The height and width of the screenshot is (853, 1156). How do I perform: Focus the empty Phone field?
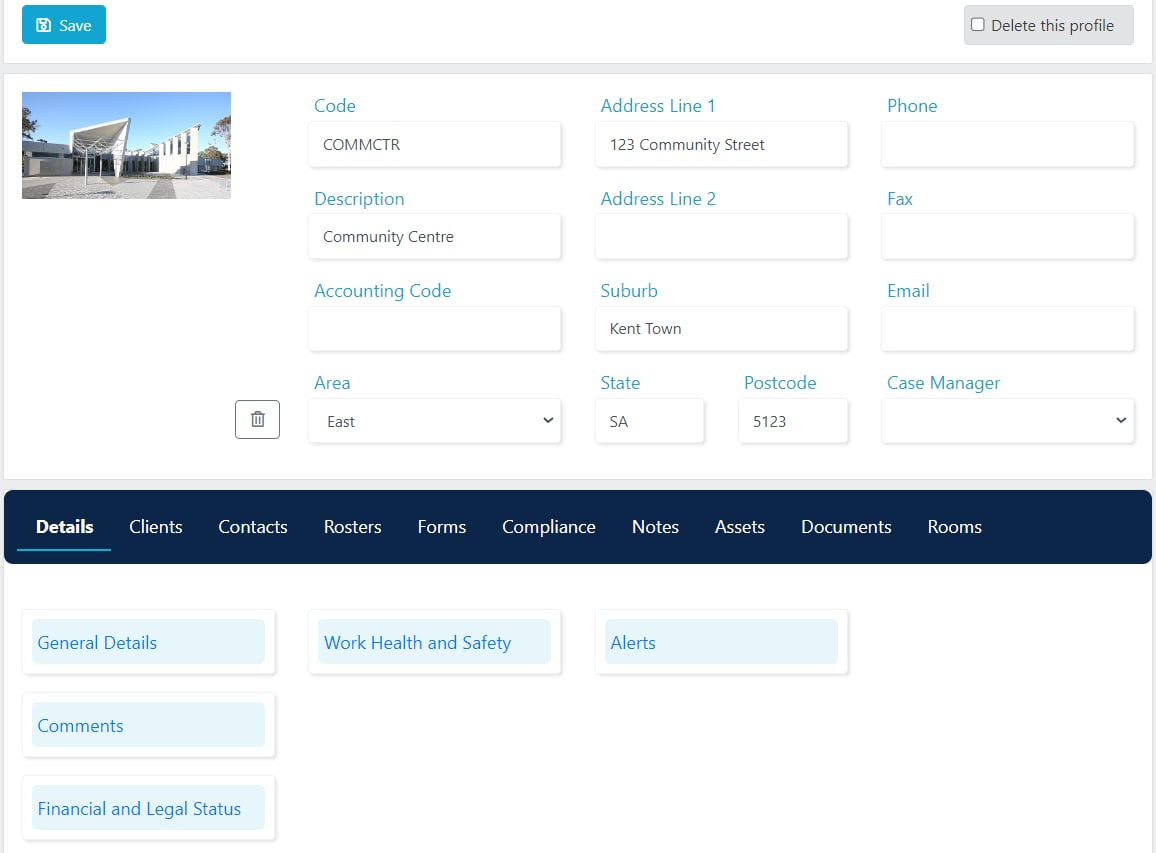click(1007, 145)
